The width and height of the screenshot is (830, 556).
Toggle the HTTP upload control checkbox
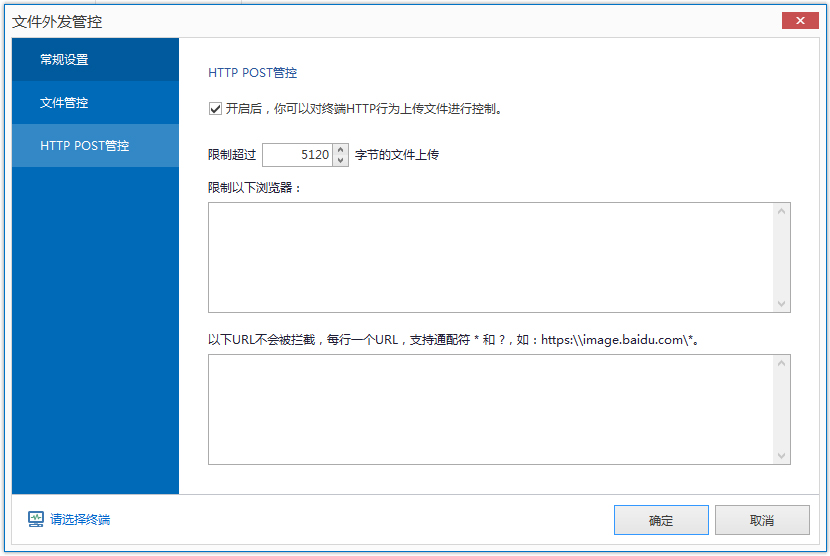point(215,109)
